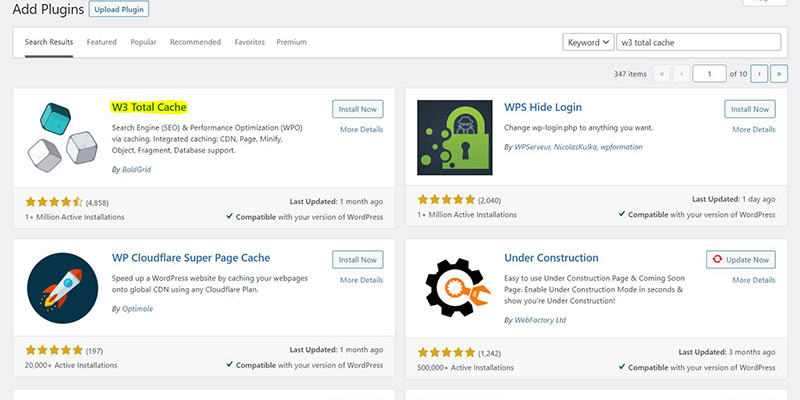Open WP Cloudflare Super Page Cache title
The image size is (800, 400).
tap(191, 258)
